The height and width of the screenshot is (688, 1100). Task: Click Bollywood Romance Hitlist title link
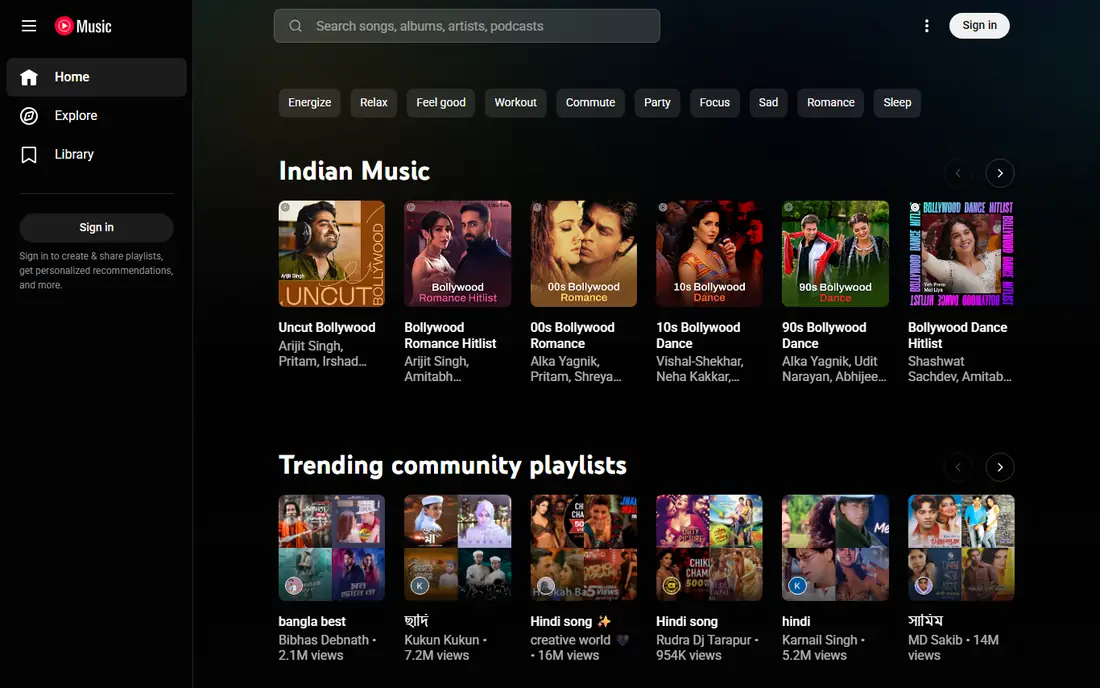(450, 335)
